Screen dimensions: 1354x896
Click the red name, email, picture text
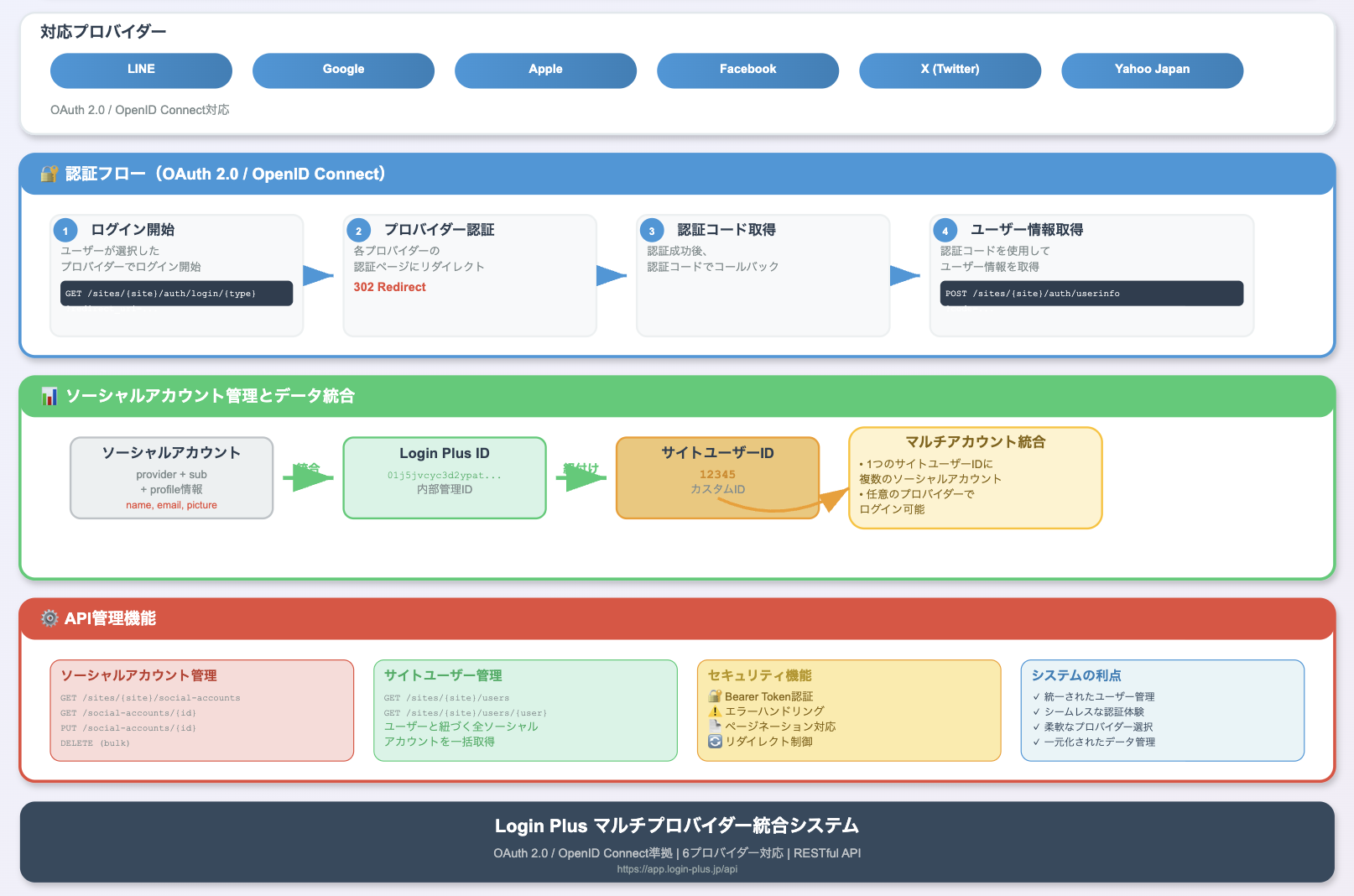coord(171,505)
